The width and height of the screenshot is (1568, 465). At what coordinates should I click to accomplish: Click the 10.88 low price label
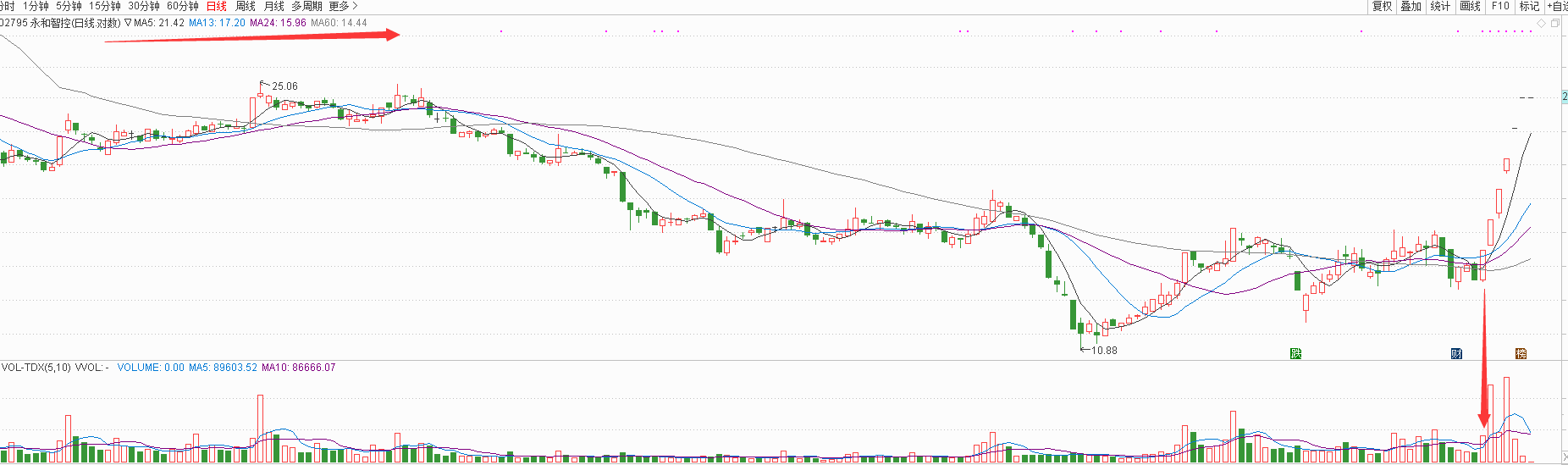[x=1104, y=350]
